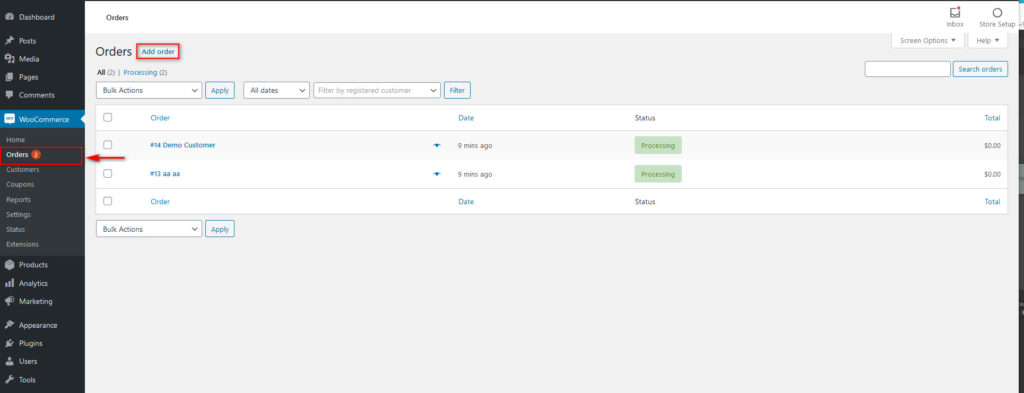
Task: Check the box for order #13 aa aa
Action: [x=108, y=174]
